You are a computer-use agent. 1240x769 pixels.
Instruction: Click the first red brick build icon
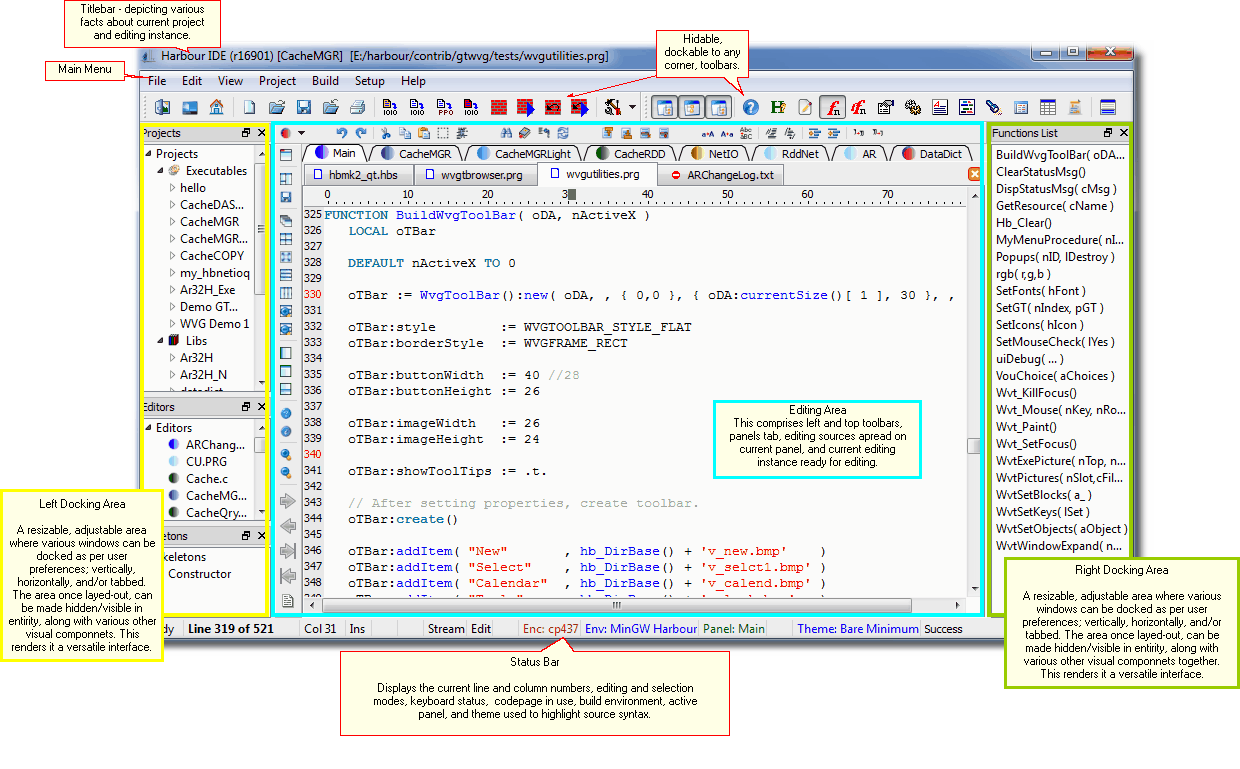pyautogui.click(x=498, y=107)
